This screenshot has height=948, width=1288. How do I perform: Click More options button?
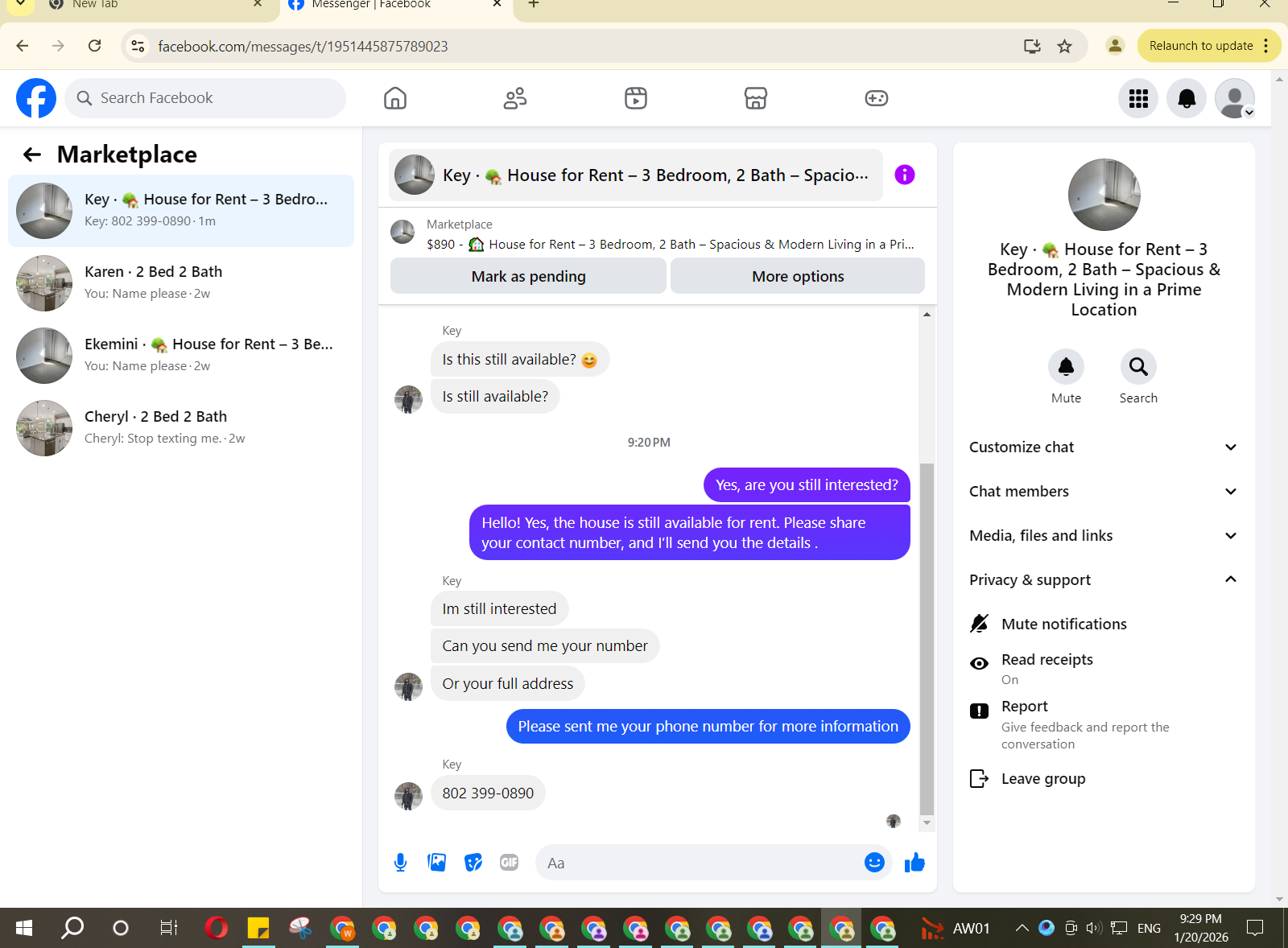point(798,276)
